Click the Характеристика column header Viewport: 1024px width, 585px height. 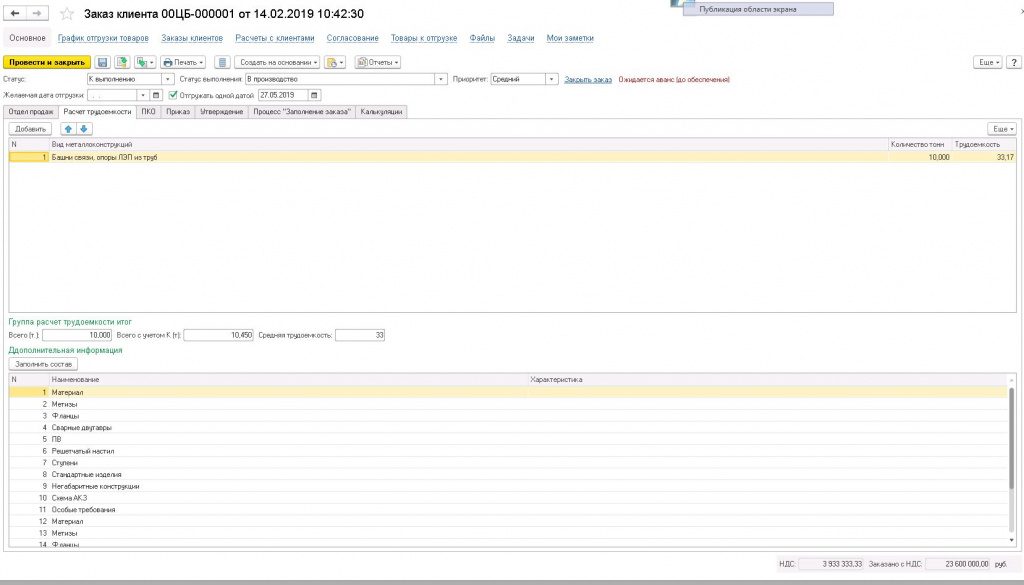[x=767, y=379]
